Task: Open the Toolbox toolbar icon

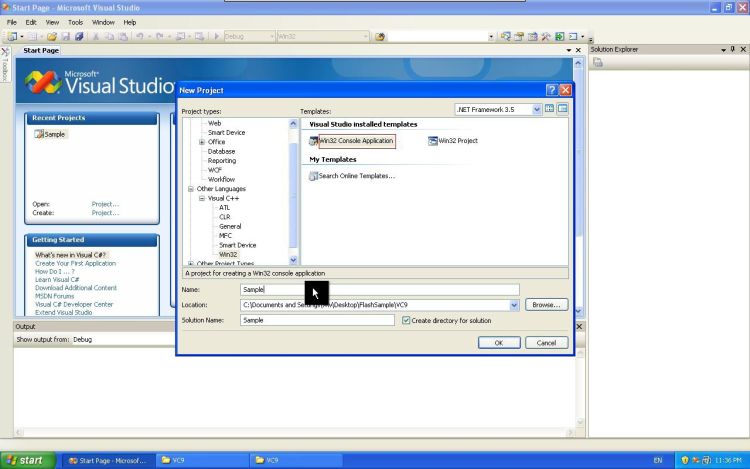Action: tap(546, 36)
